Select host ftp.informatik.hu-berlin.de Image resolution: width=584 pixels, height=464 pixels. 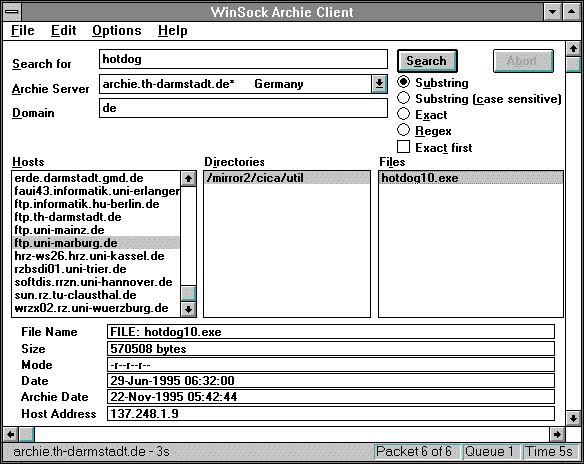(96, 204)
